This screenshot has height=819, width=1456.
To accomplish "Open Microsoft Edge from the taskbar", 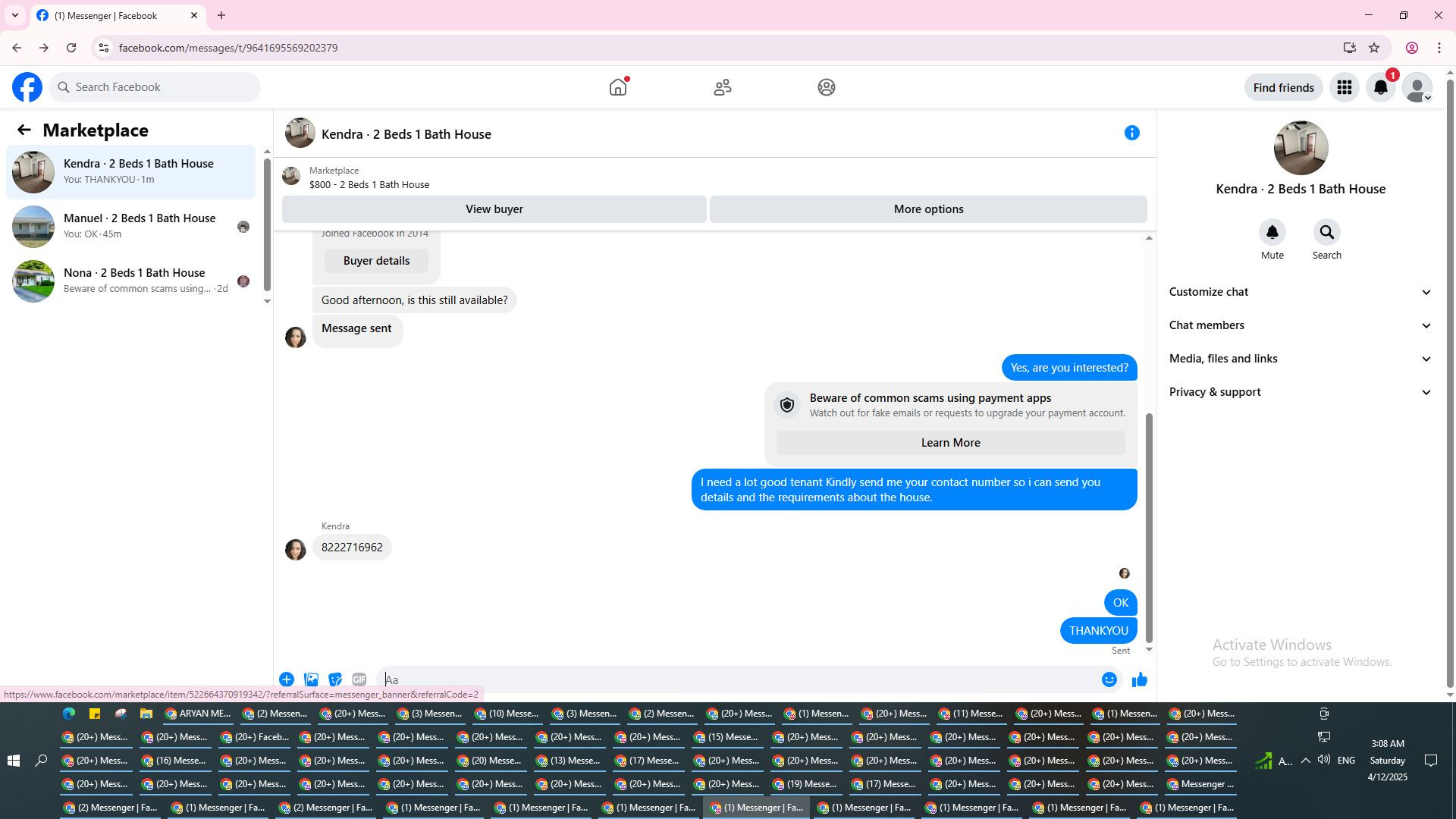I will click(69, 714).
